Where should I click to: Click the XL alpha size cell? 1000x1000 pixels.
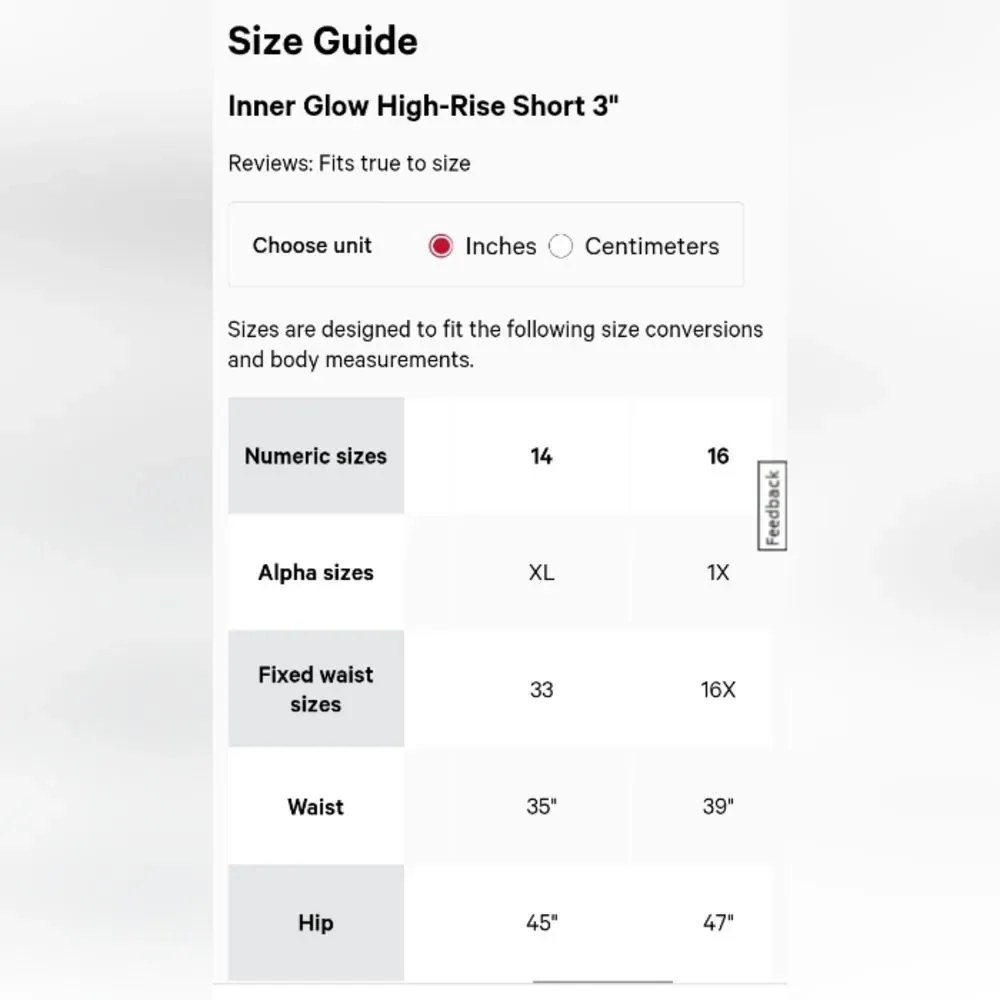(541, 573)
